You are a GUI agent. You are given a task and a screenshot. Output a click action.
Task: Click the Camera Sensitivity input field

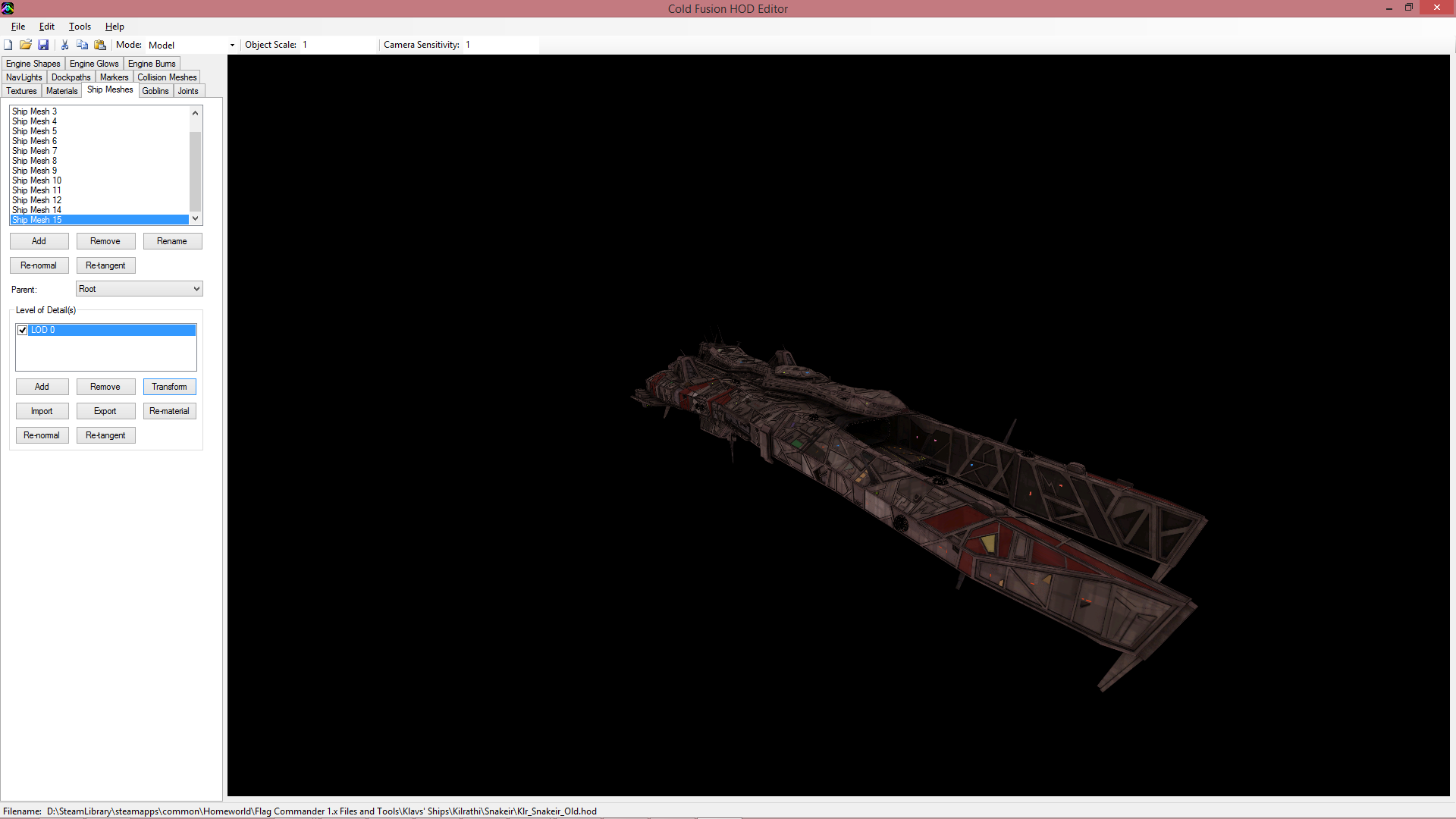(x=500, y=45)
